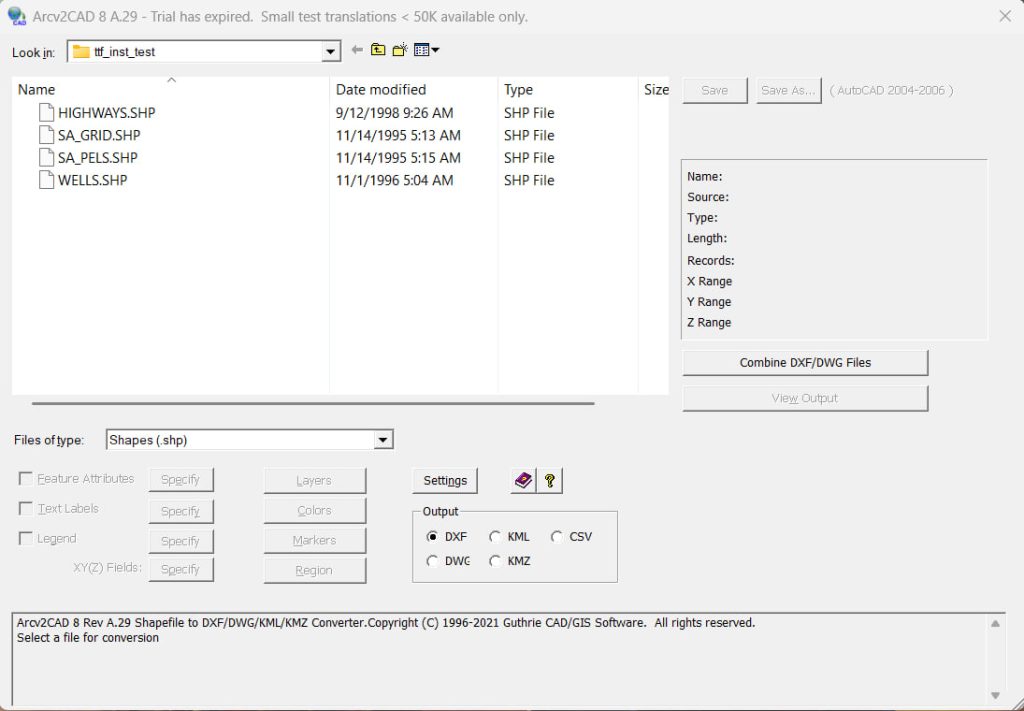Click Specify next to Feature Attributes
The width and height of the screenshot is (1024, 711).
180,480
